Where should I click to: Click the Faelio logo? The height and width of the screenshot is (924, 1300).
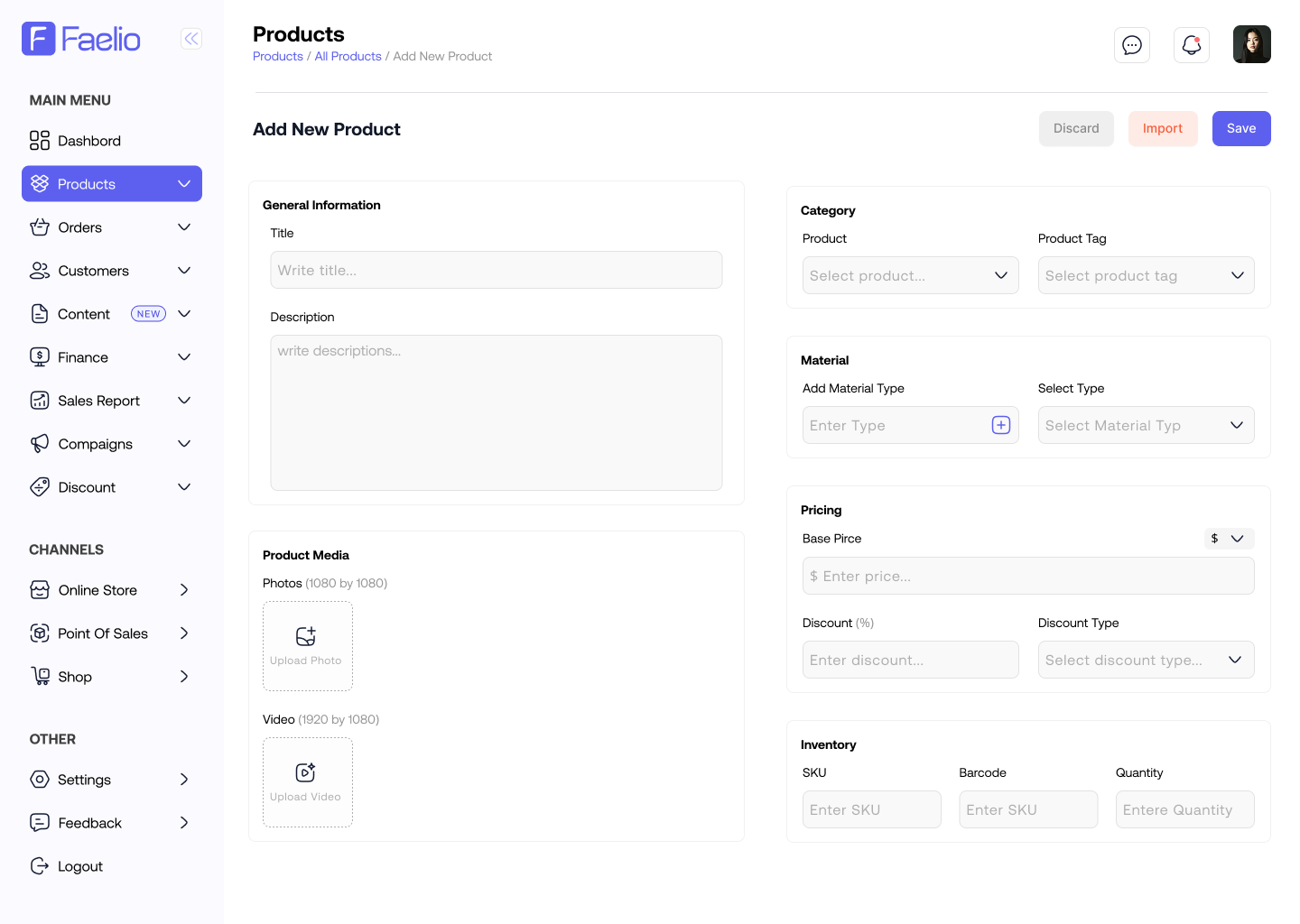81,39
